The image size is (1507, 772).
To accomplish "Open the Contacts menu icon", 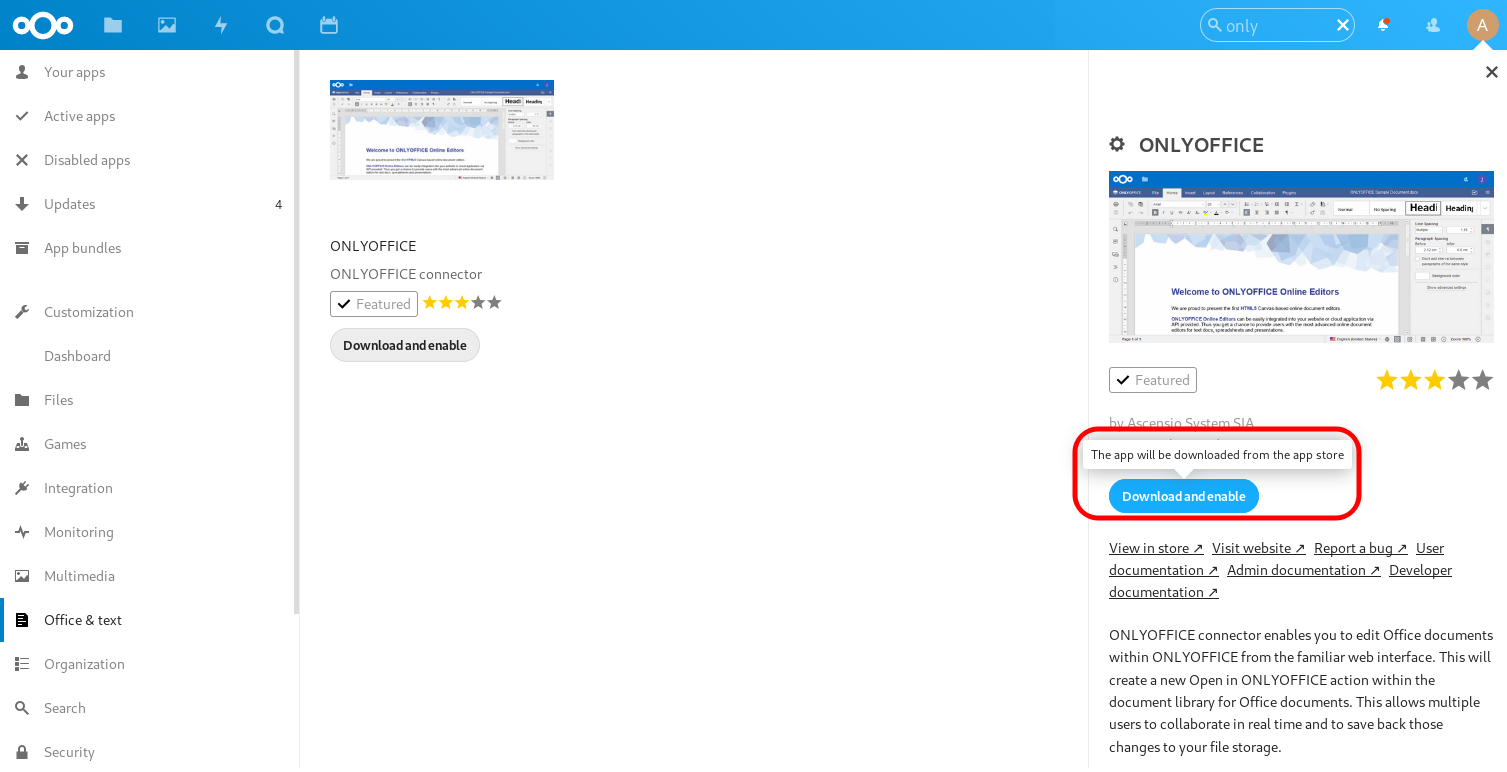I will point(1433,25).
